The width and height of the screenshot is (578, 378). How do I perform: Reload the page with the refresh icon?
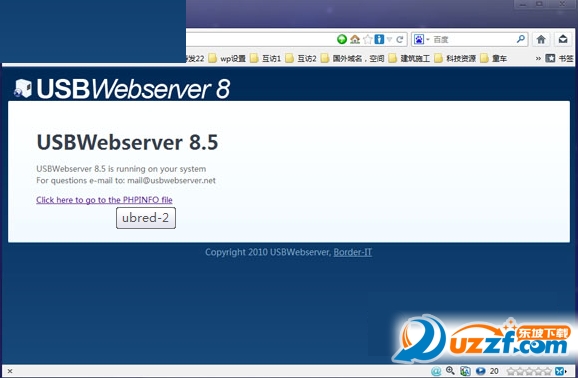click(399, 39)
